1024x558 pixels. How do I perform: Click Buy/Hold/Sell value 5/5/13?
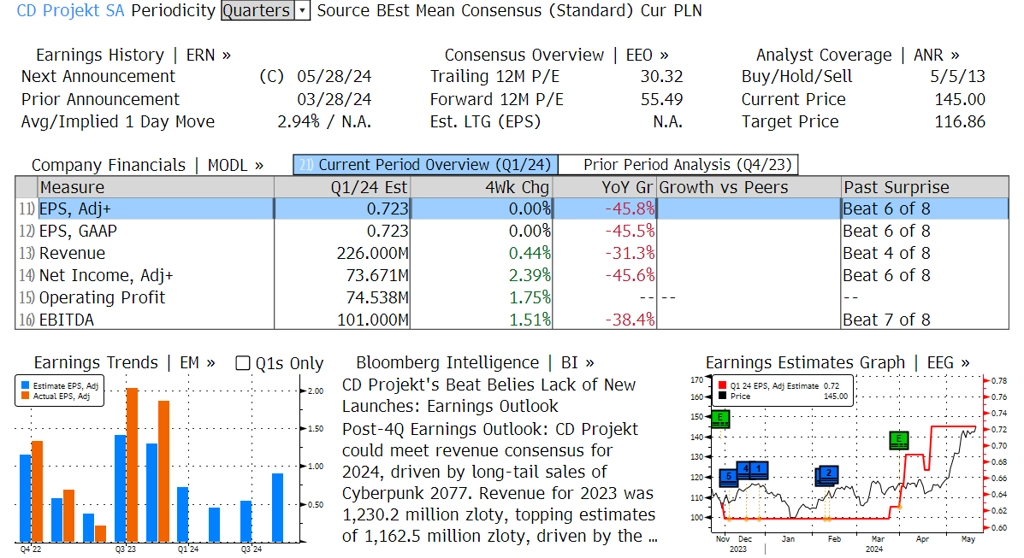pyautogui.click(x=957, y=76)
